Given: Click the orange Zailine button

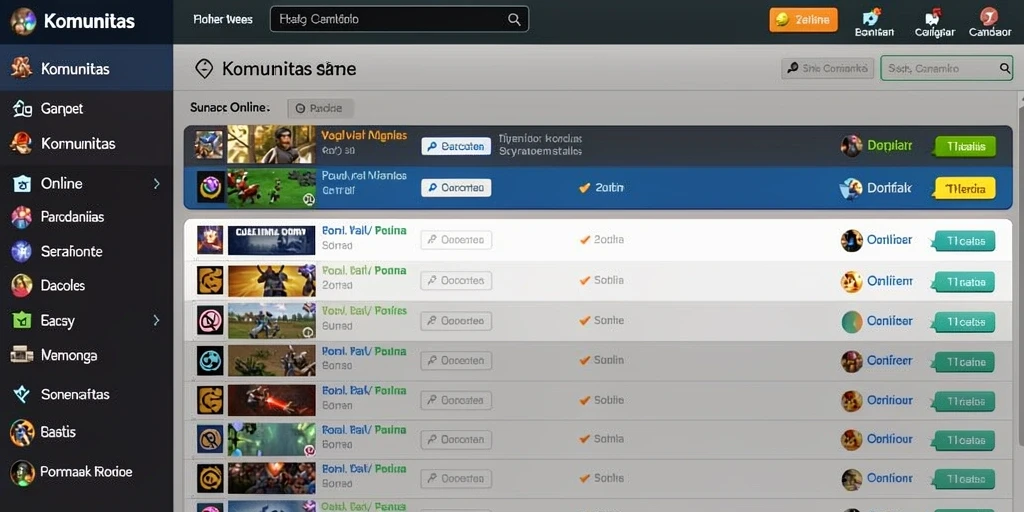Looking at the screenshot, I should point(803,20).
